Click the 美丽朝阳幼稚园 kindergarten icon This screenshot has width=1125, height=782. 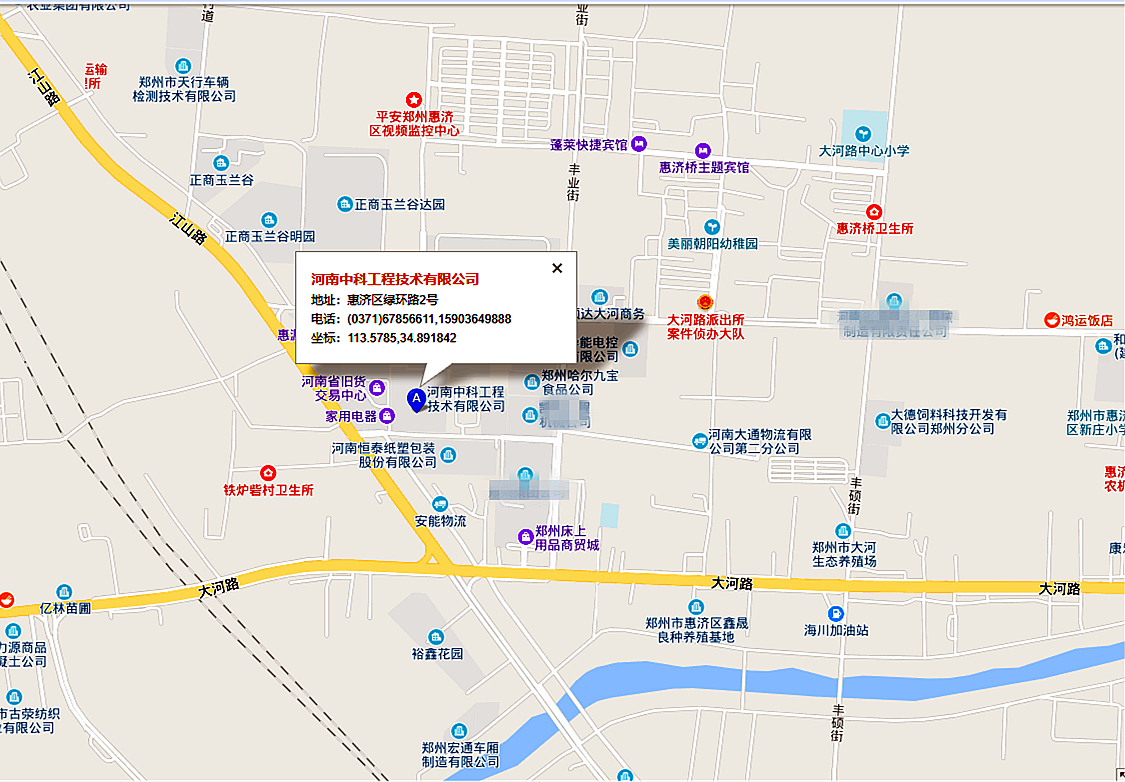[x=712, y=227]
